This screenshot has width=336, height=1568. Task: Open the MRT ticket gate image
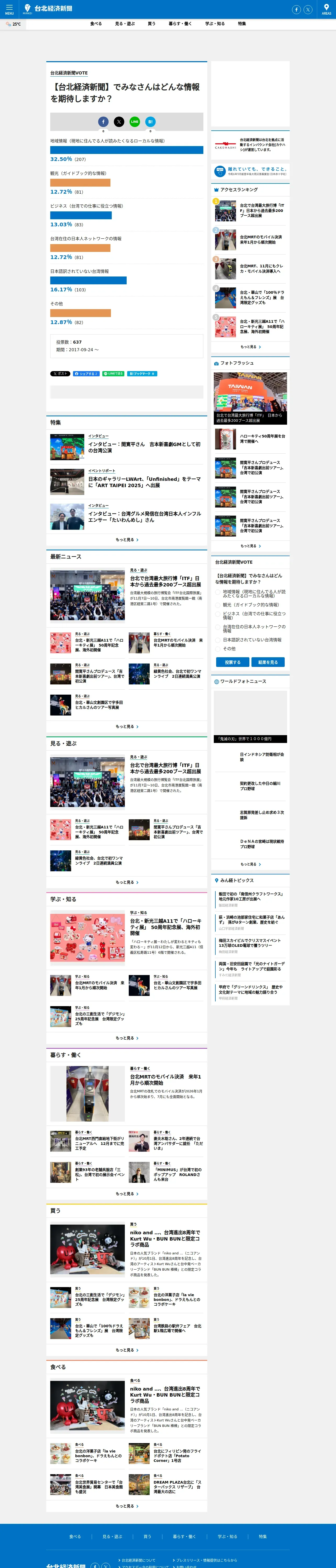click(x=87, y=1094)
